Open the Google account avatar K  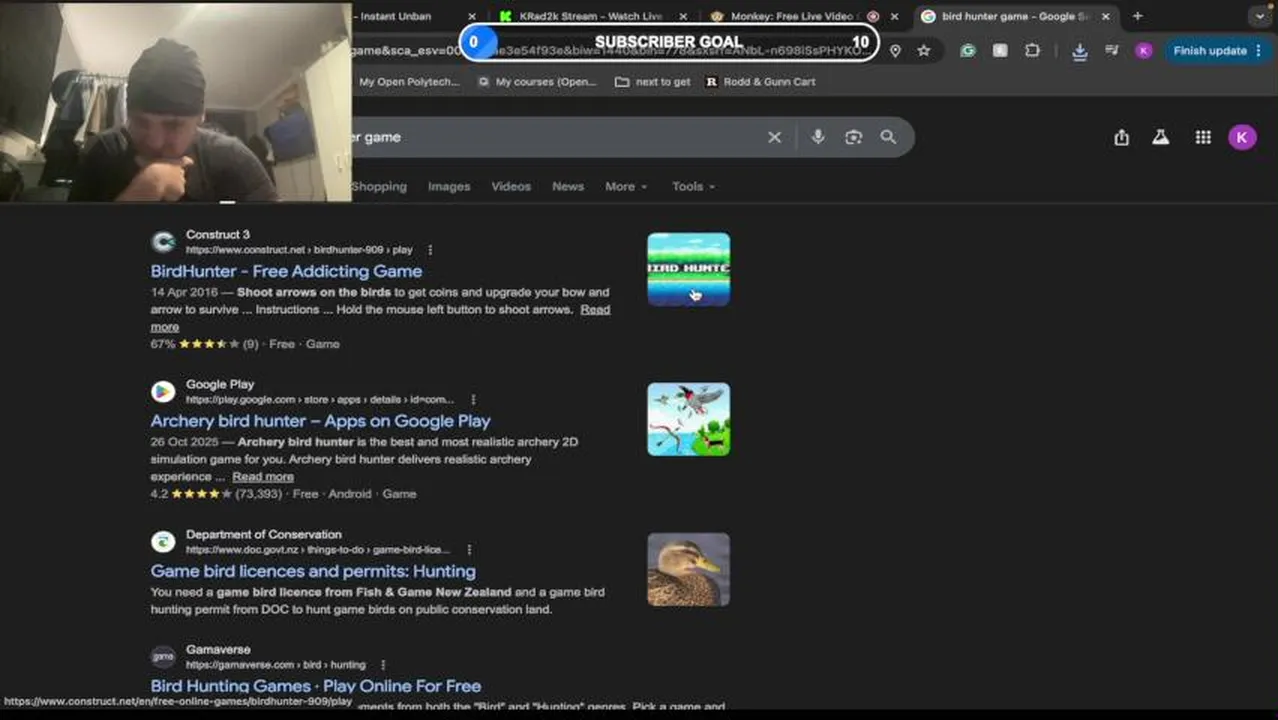point(1242,138)
